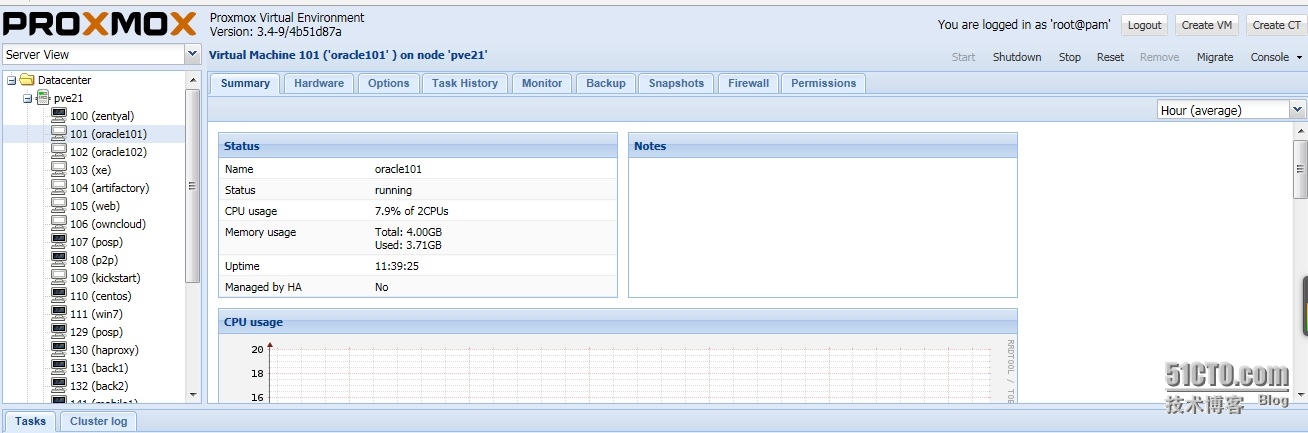Select the Tasks bottom tab
1308x433 pixels.
point(30,421)
